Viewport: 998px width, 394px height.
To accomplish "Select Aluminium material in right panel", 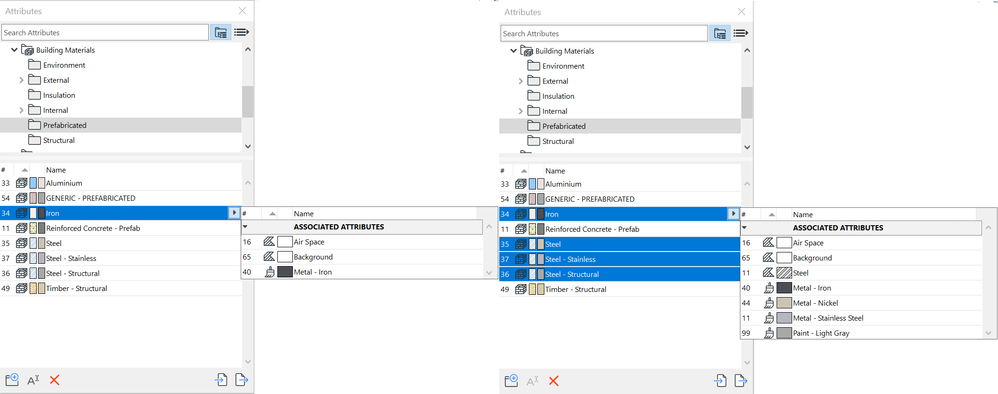I will [x=620, y=184].
